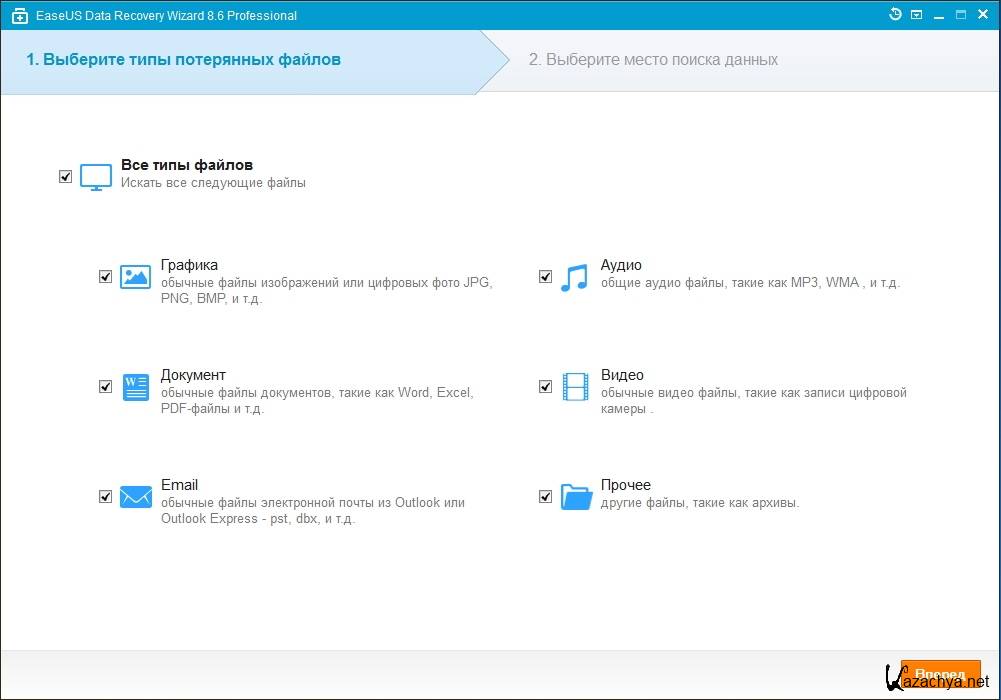Click the Прочее folder icon
Screen dimensions: 1001x700
point(576,496)
